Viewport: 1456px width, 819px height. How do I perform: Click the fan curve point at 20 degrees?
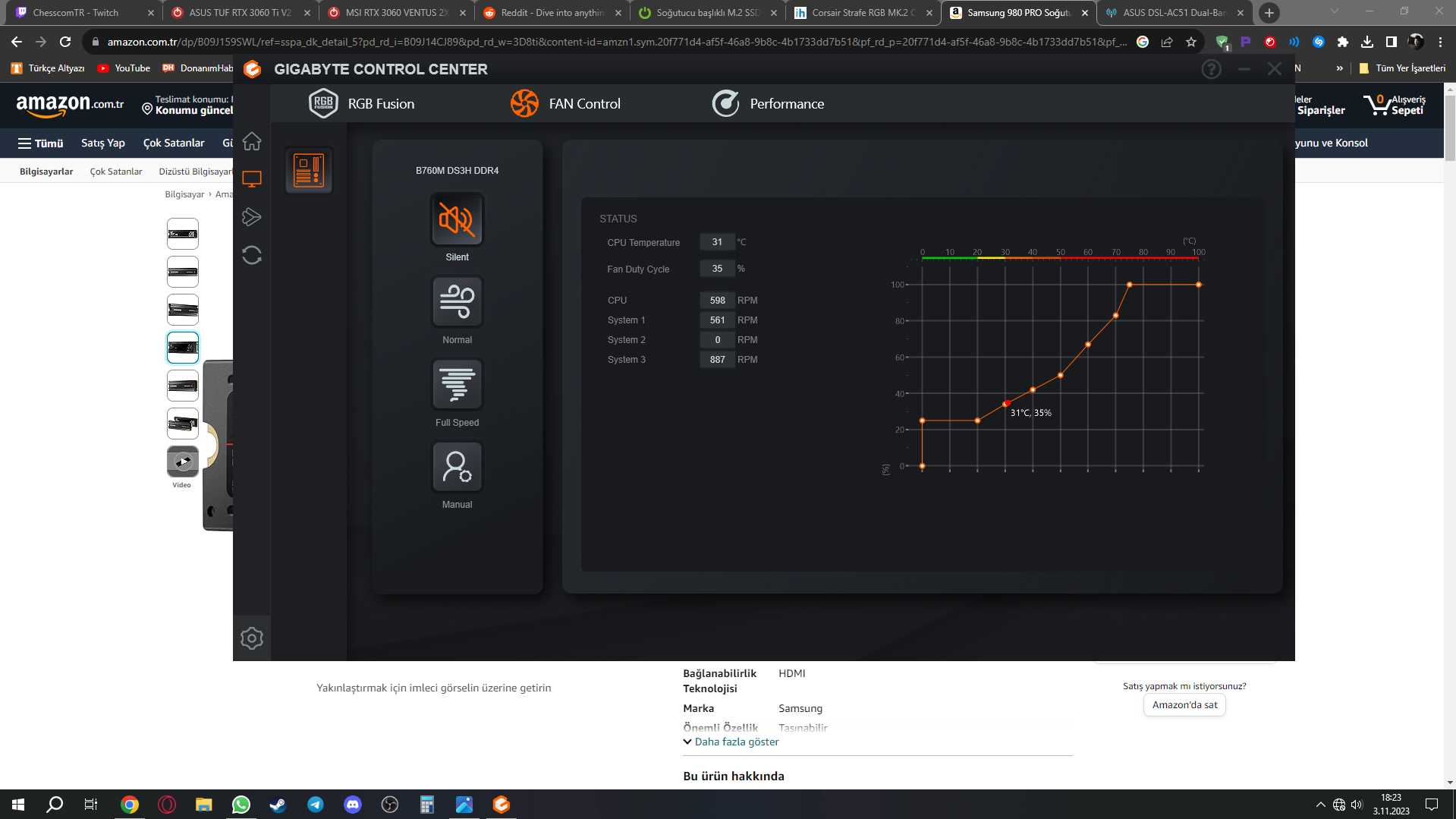[x=977, y=421]
